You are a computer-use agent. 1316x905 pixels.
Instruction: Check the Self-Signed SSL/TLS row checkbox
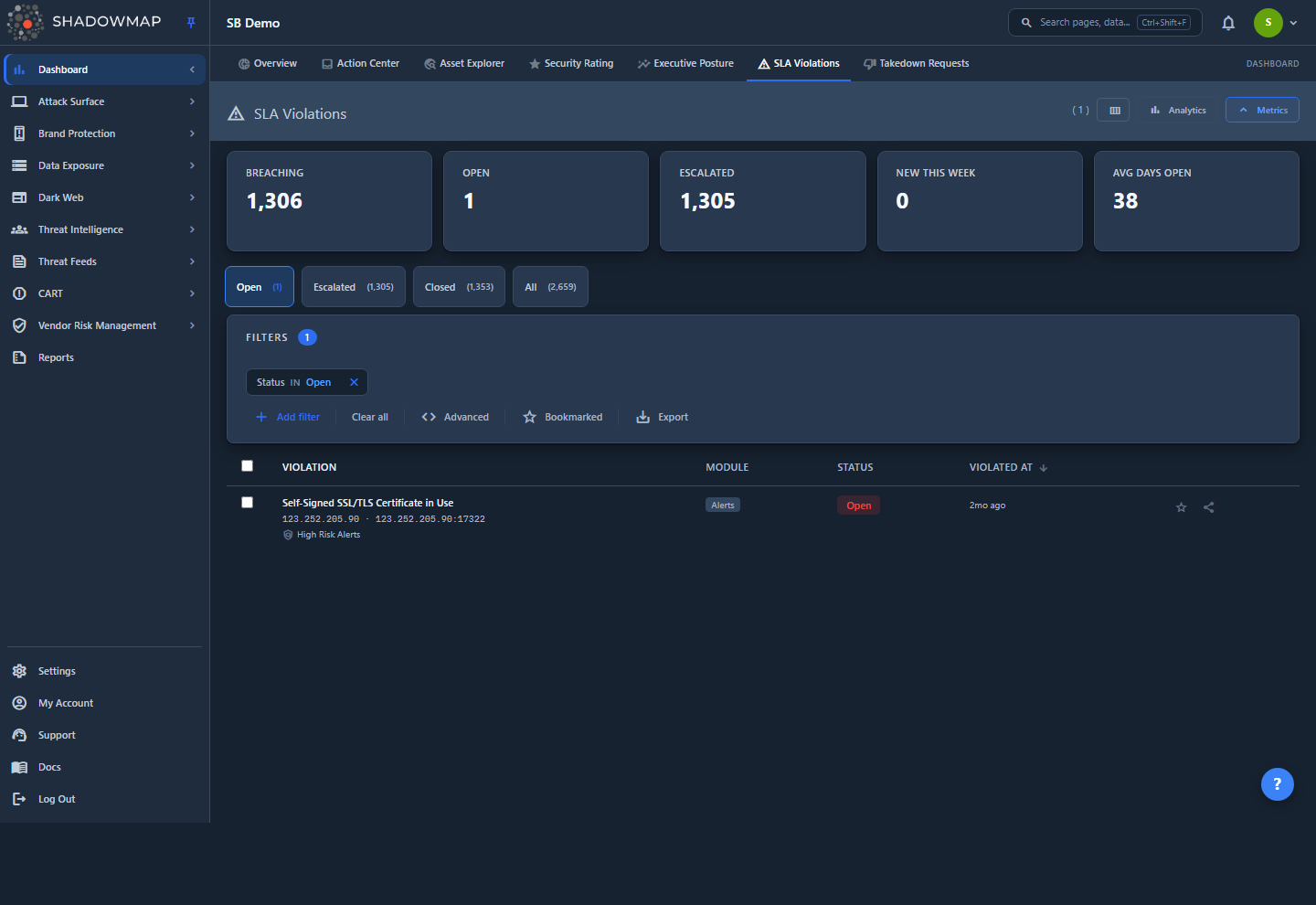tap(247, 503)
